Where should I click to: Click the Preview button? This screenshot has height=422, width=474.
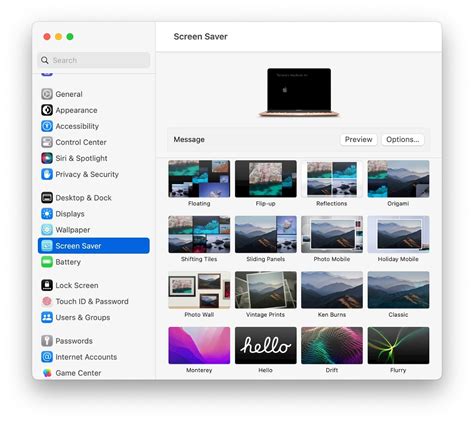[358, 139]
